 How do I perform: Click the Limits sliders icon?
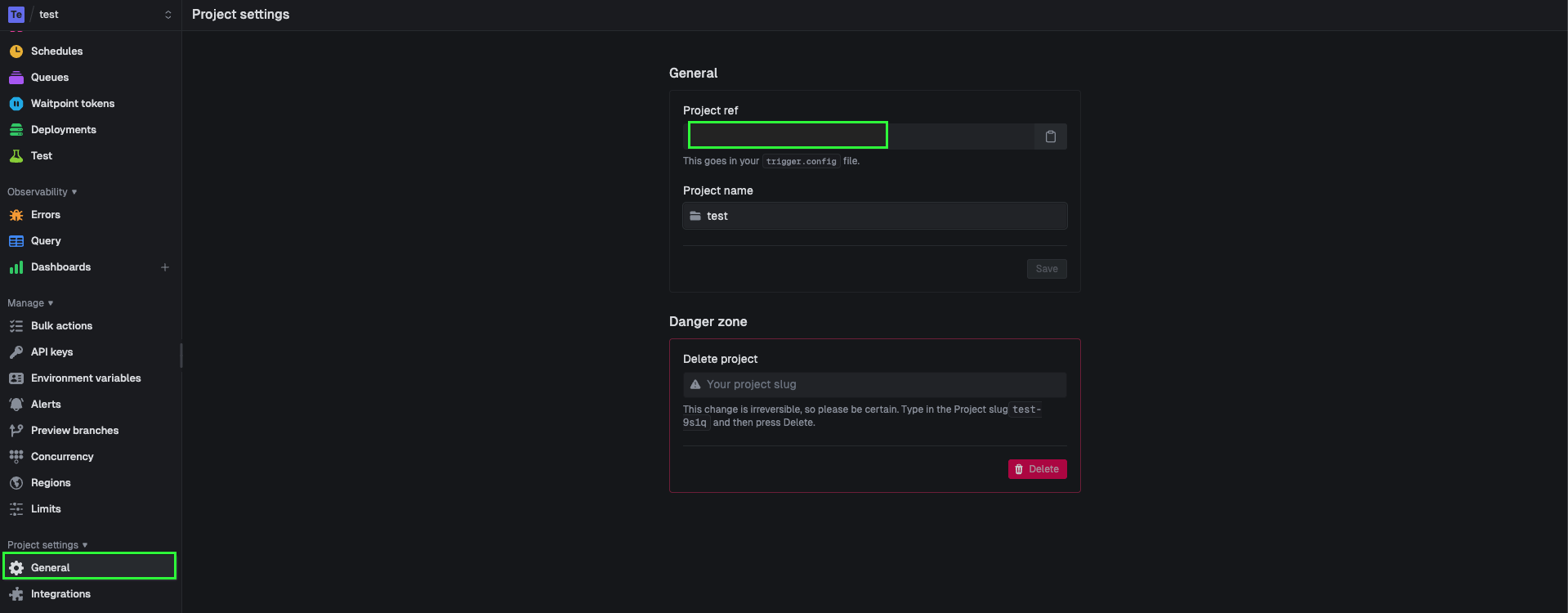tap(16, 509)
